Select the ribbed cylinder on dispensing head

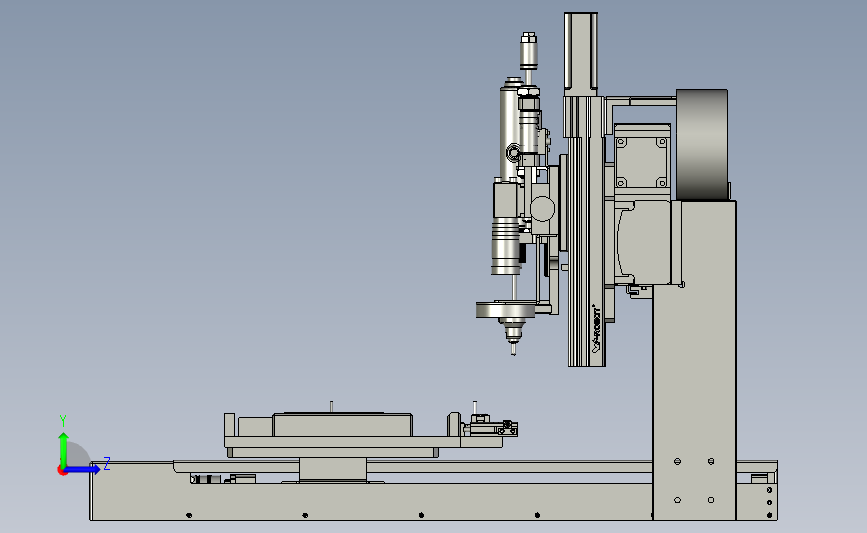pyautogui.click(x=505, y=246)
